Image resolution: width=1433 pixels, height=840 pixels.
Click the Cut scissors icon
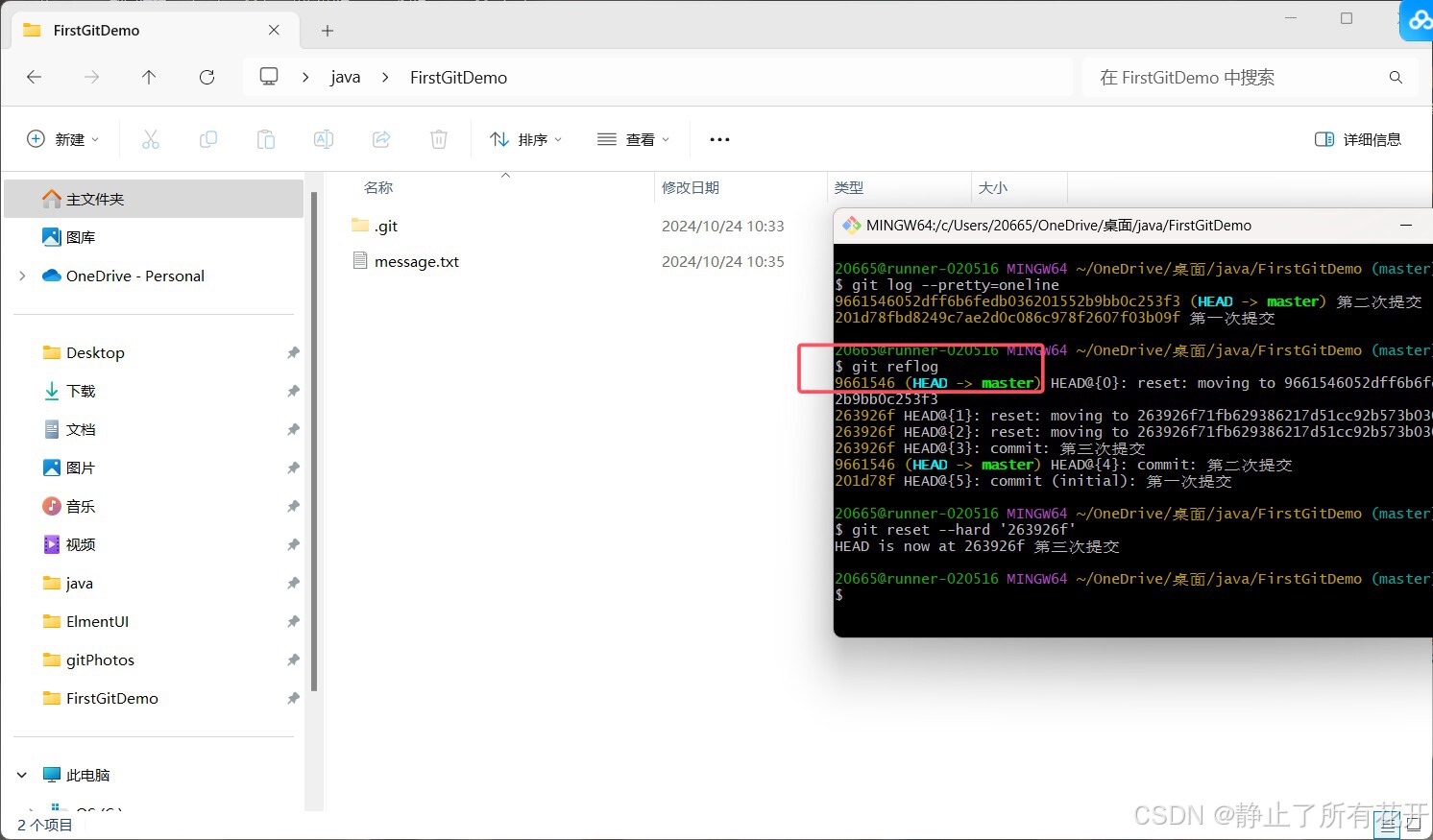coord(151,139)
